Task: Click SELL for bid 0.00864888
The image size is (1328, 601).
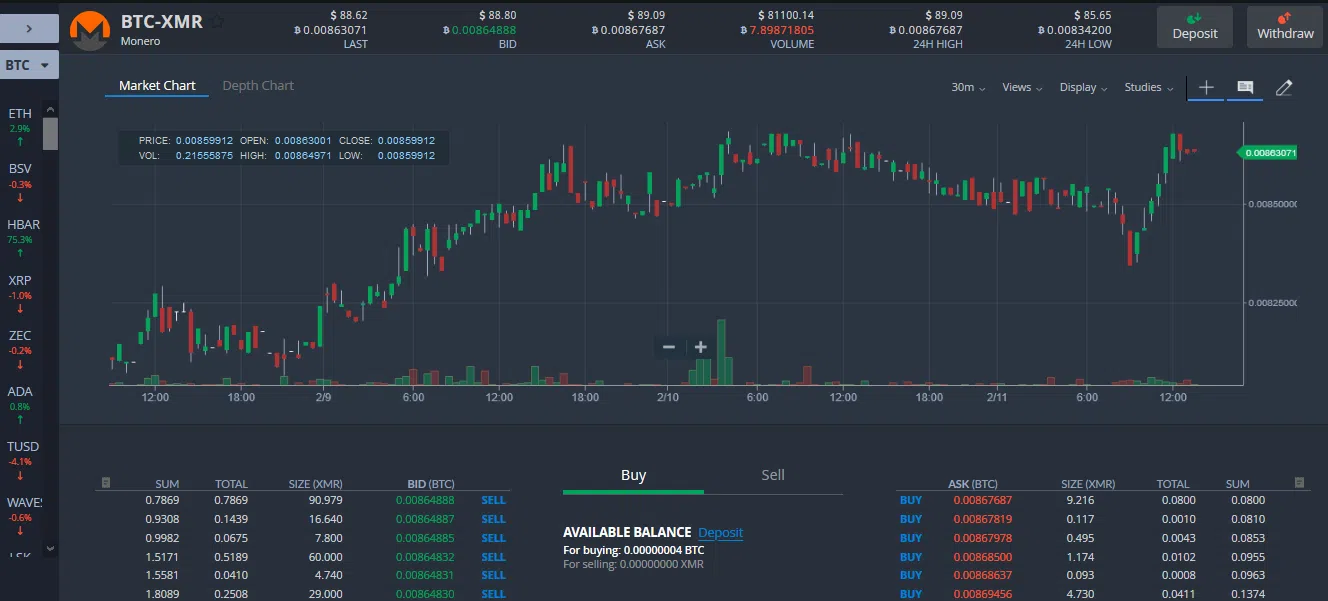Action: pos(494,500)
